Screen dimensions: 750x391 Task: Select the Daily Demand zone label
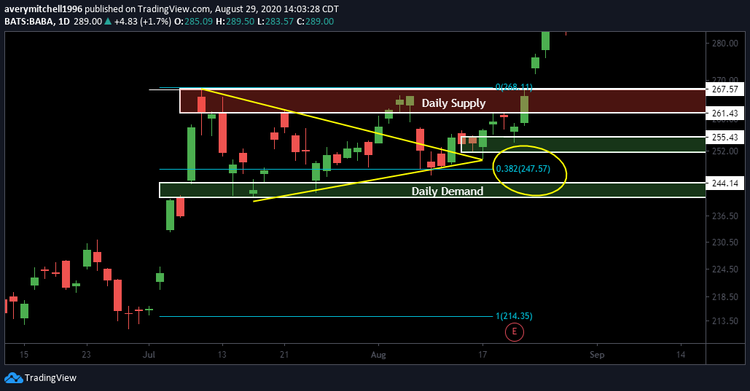447,191
